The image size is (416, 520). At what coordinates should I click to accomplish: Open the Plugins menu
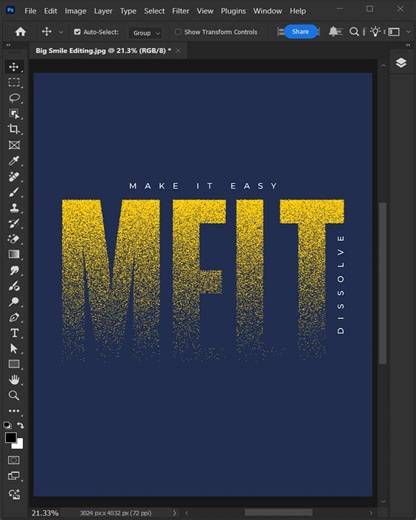[x=233, y=11]
